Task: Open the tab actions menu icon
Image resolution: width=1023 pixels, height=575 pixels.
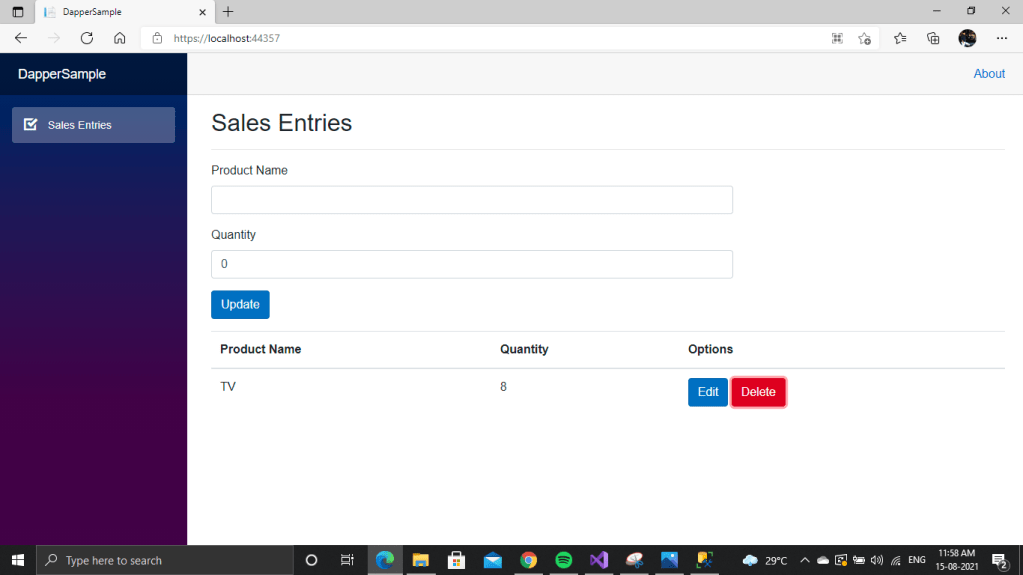Action: (17, 12)
